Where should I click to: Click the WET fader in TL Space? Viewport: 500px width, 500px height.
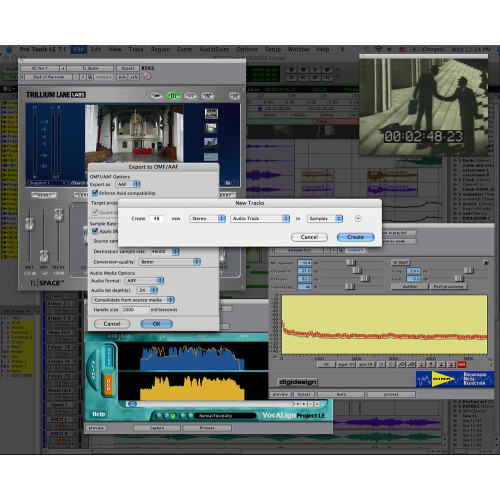click(30, 224)
